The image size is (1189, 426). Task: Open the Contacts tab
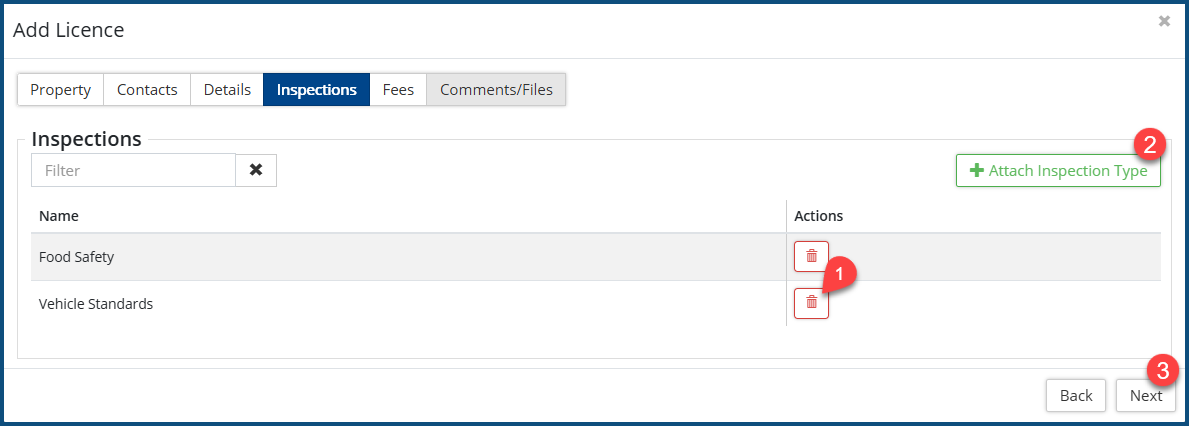point(147,89)
